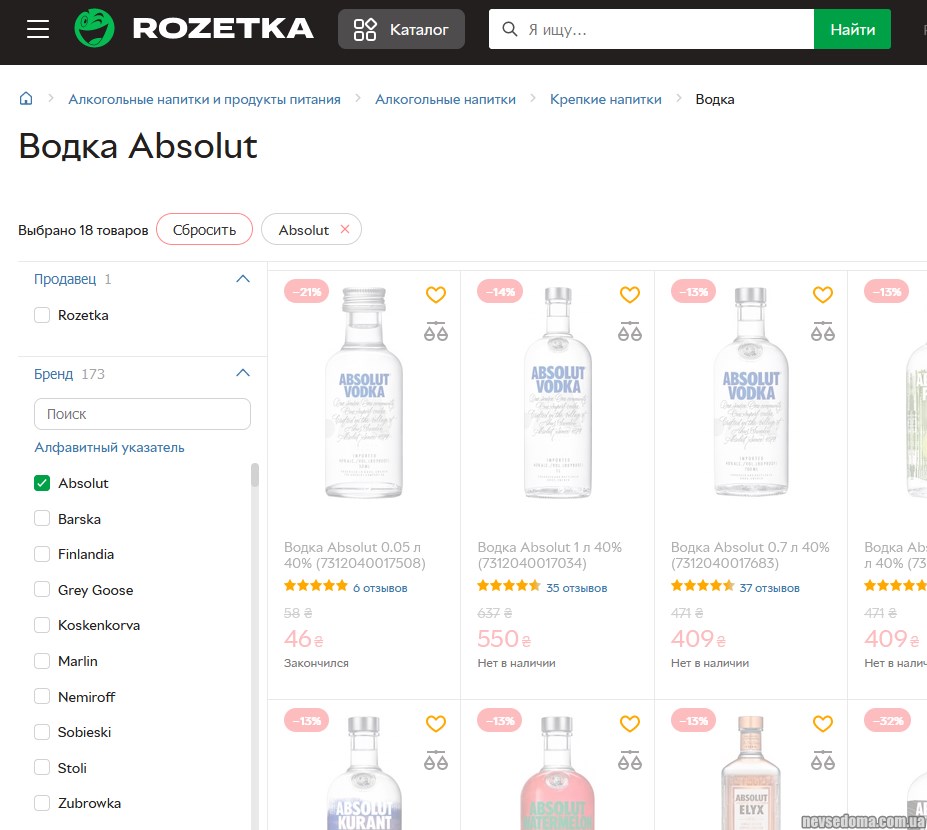Viewport: 927px width, 830px height.
Task: Go to home via breadcrumb house icon
Action: (x=26, y=99)
